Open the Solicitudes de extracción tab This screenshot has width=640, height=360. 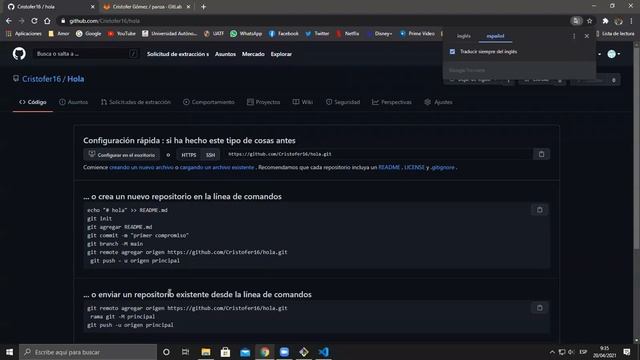[x=136, y=102]
